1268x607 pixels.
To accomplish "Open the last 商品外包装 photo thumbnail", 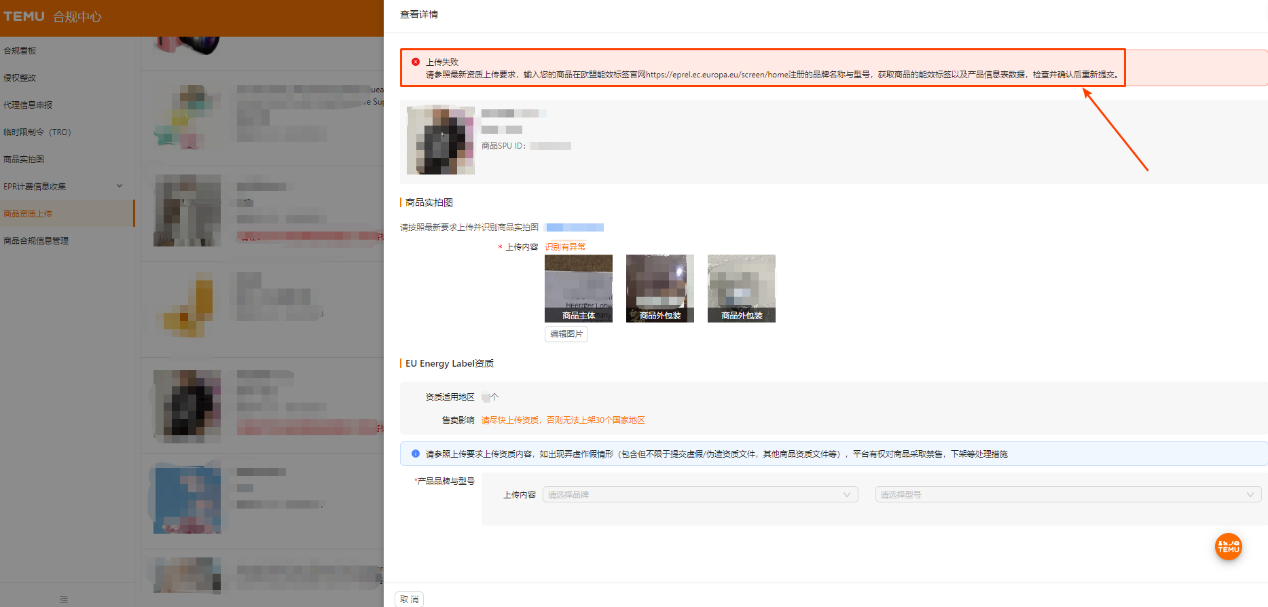I will pyautogui.click(x=741, y=288).
